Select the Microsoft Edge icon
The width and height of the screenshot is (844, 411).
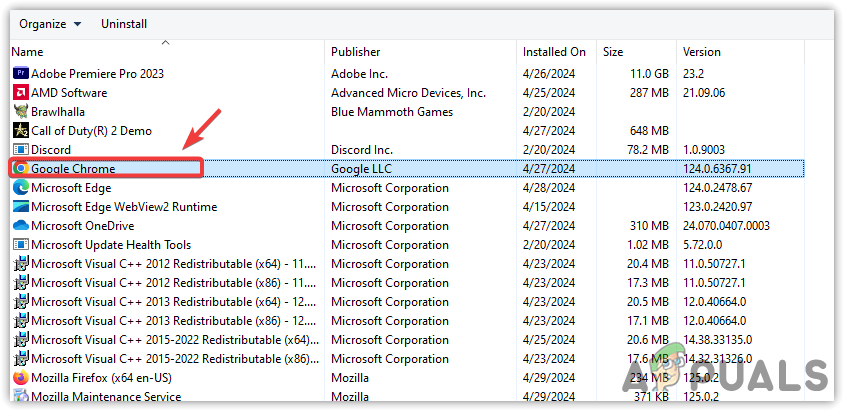[x=21, y=188]
